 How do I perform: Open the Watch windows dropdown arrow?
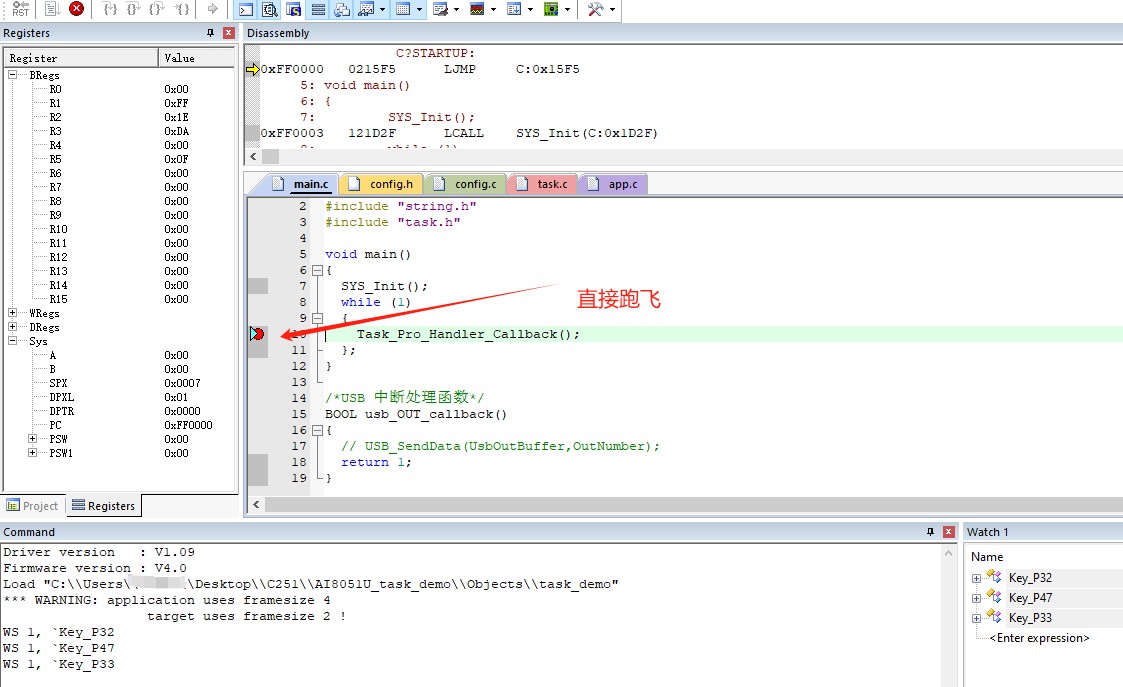click(382, 9)
